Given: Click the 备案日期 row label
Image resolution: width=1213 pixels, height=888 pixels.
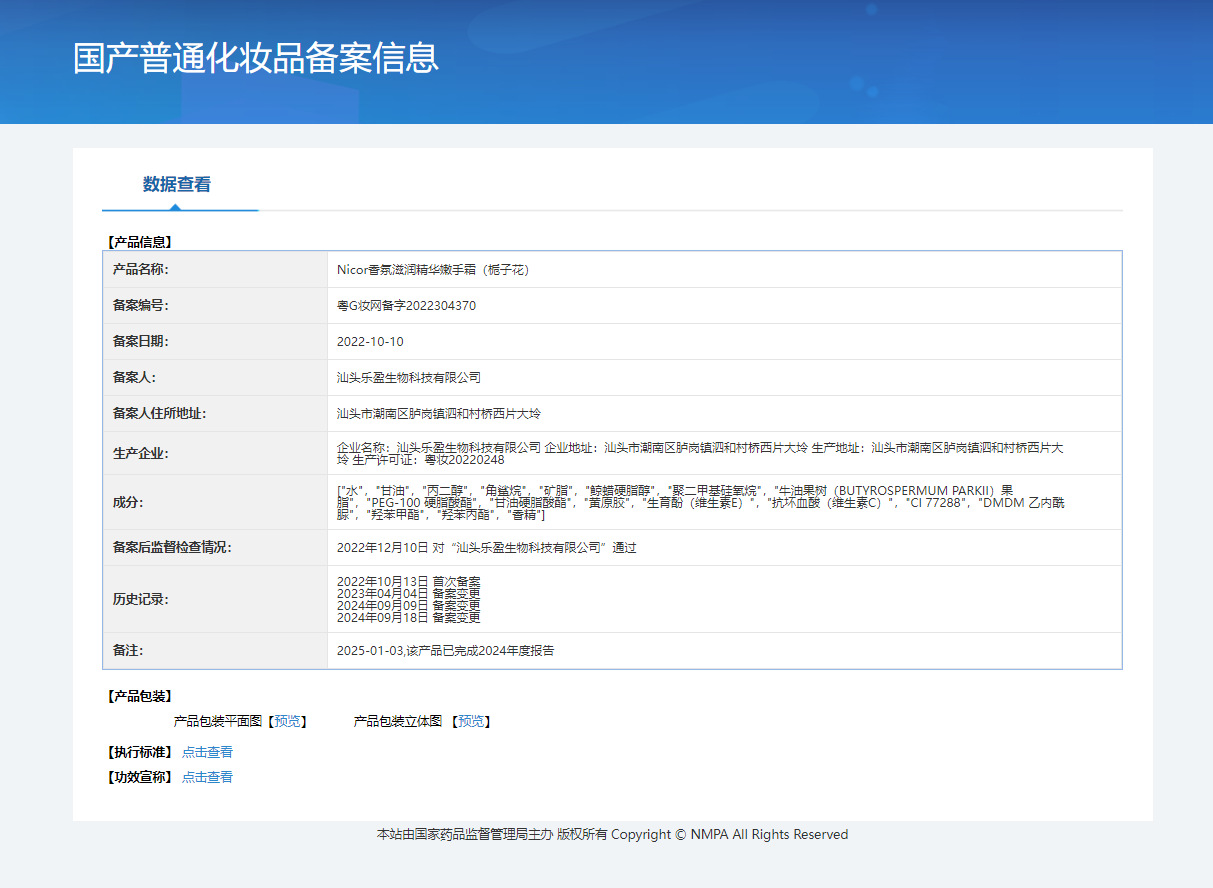Looking at the screenshot, I should (x=141, y=342).
